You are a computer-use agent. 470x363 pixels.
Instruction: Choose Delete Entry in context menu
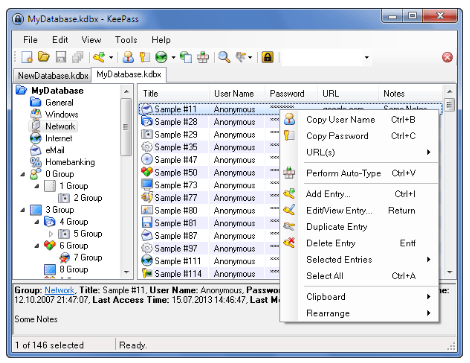click(360, 243)
